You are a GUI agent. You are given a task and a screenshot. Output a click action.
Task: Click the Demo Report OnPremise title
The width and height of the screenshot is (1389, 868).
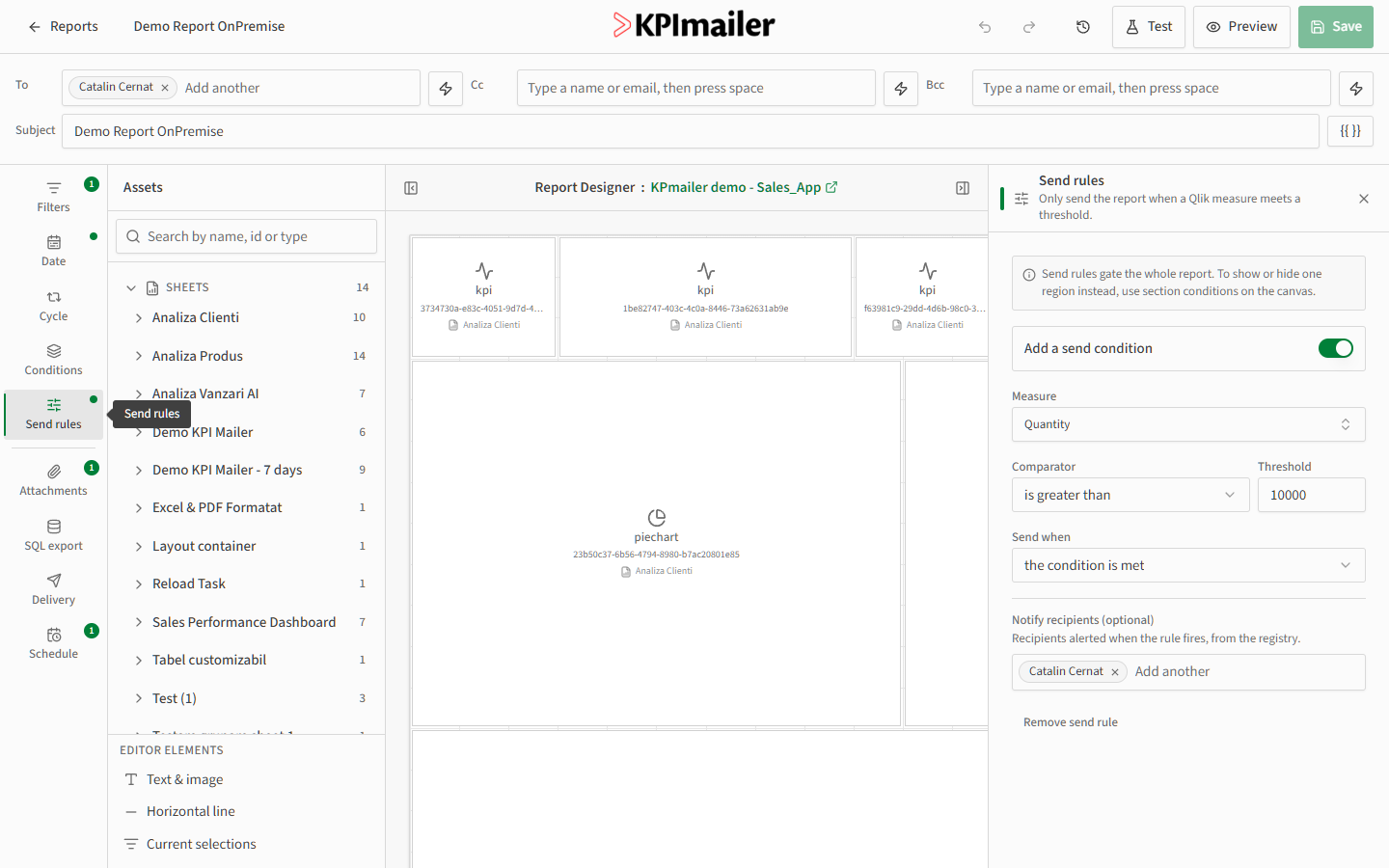point(209,27)
